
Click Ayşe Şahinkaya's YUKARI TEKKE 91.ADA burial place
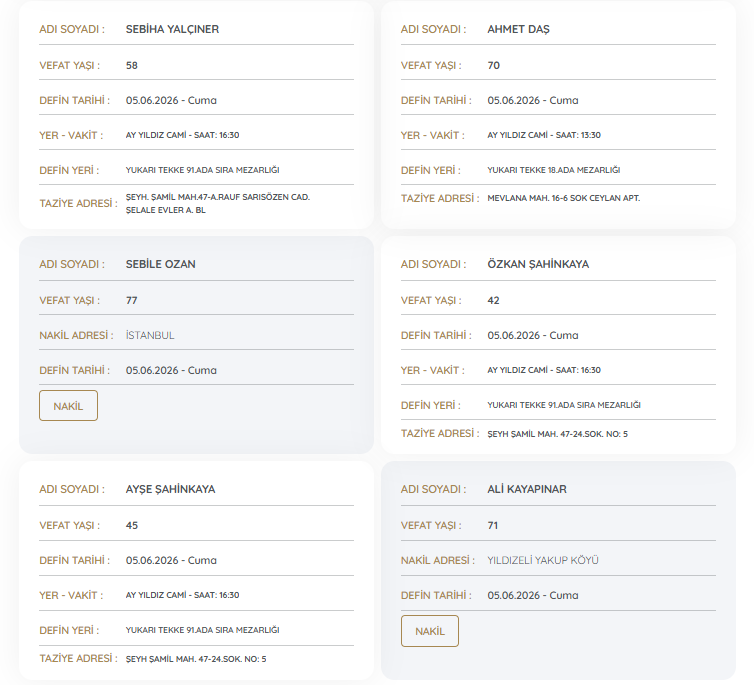tap(202, 630)
